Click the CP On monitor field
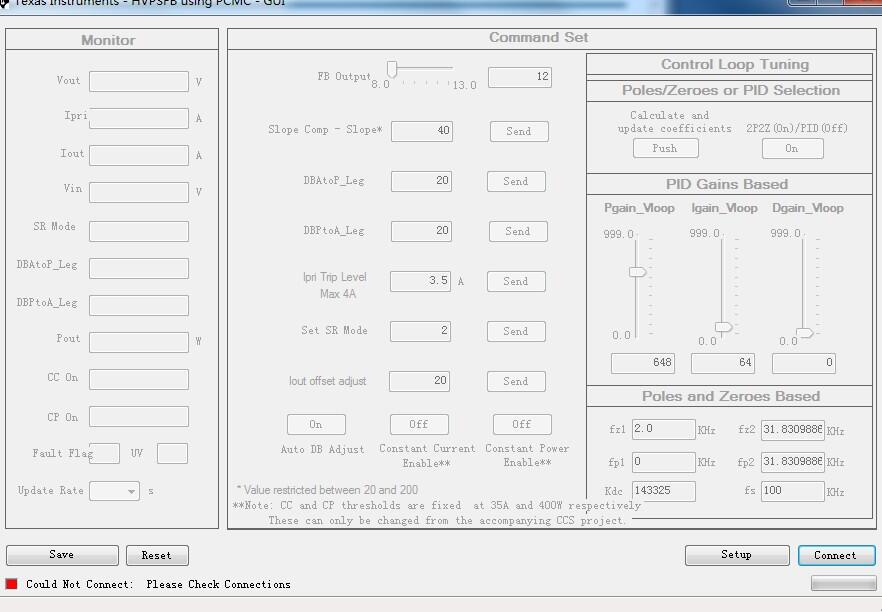 (139, 417)
